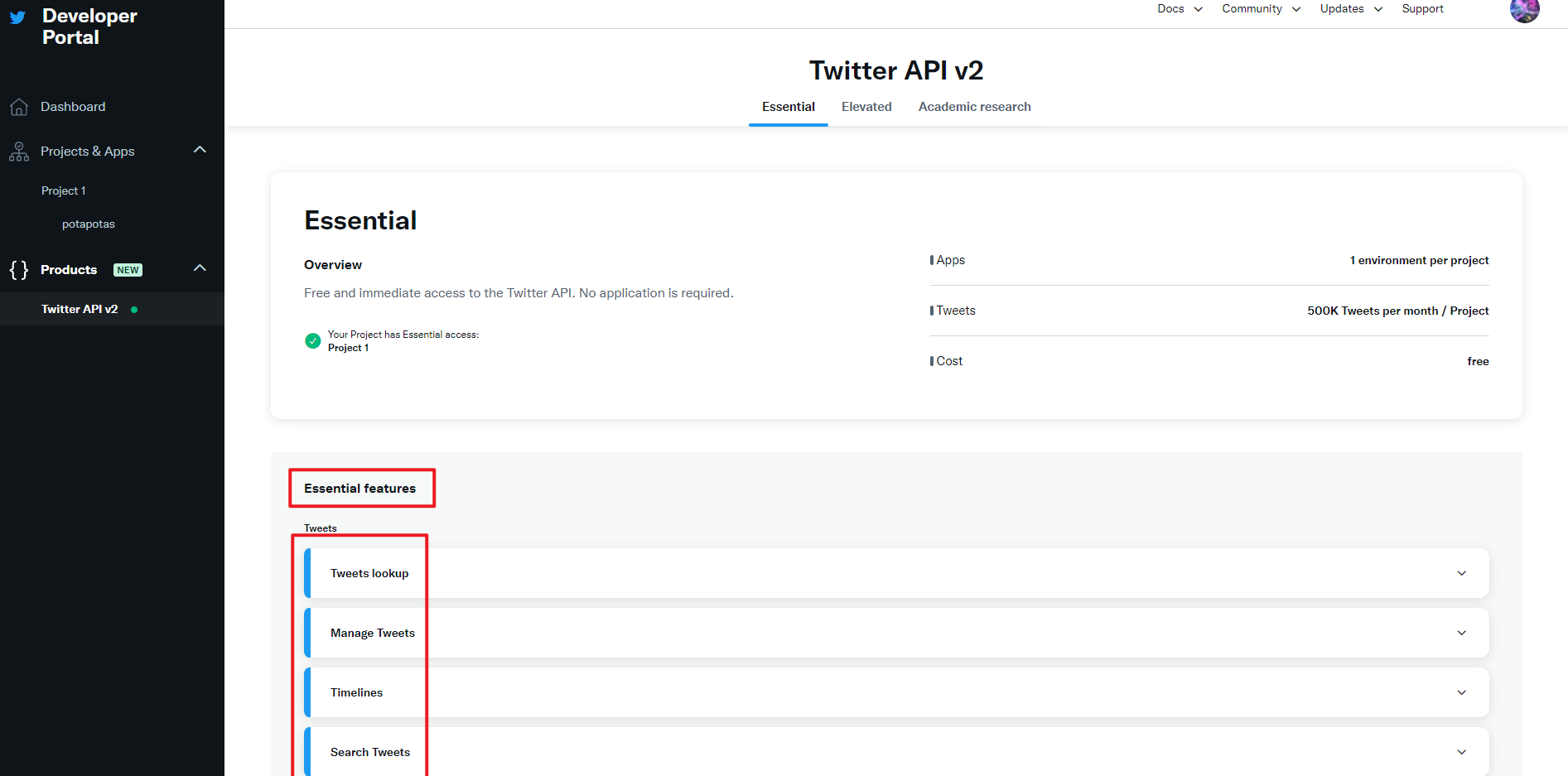1568x776 pixels.
Task: Click the Twitter bird logo in sidebar
Action: click(x=17, y=17)
